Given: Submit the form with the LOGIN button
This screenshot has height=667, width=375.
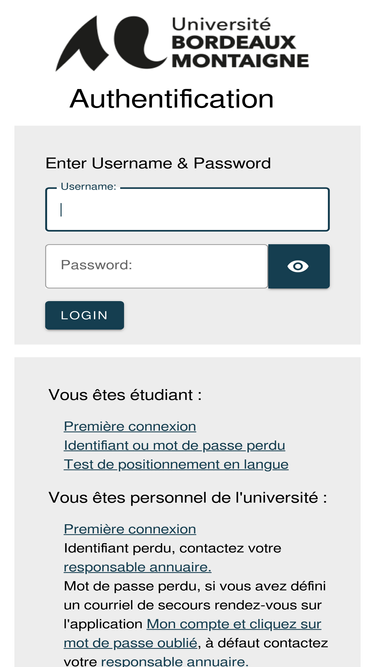Looking at the screenshot, I should pyautogui.click(x=85, y=315).
